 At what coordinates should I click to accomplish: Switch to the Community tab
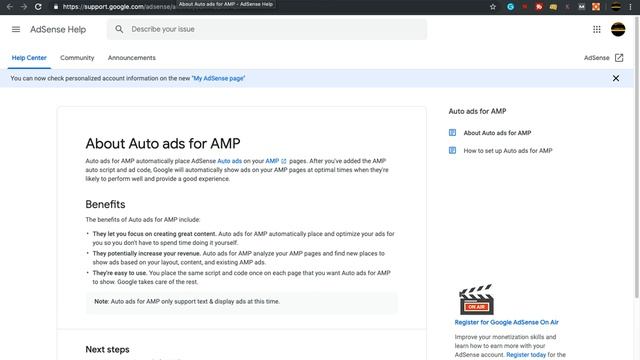[77, 58]
